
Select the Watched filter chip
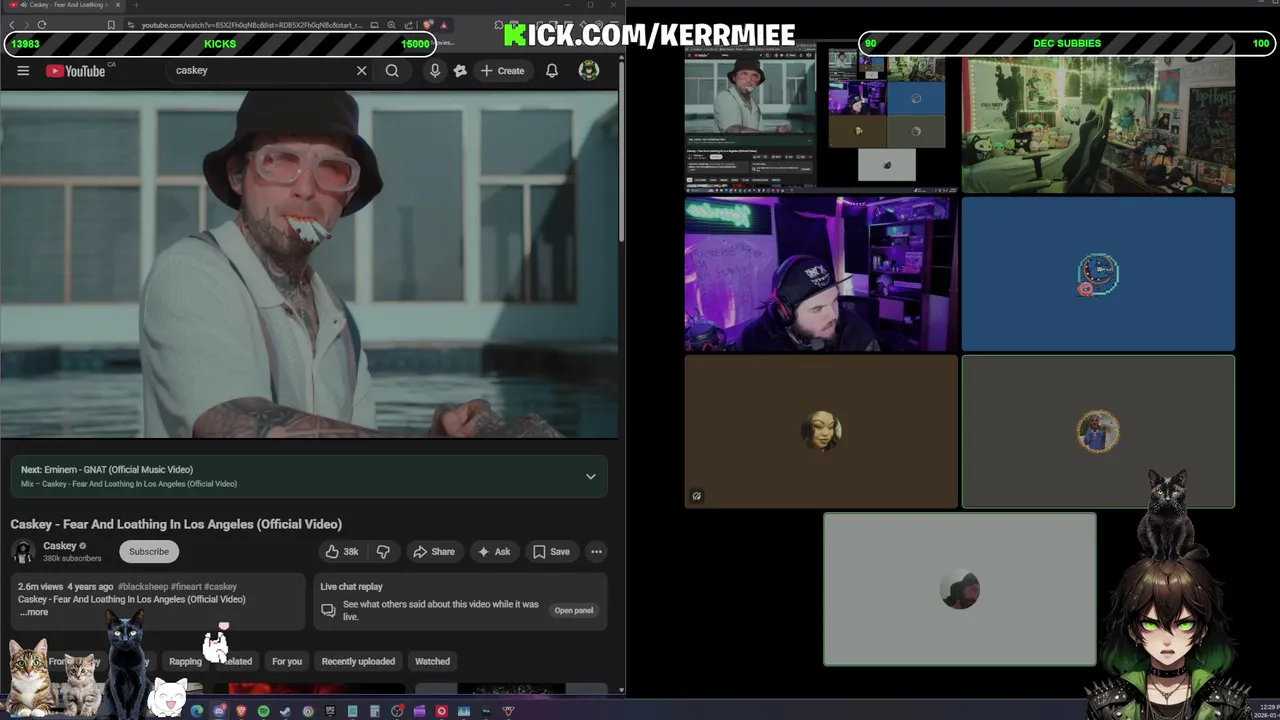(x=432, y=661)
